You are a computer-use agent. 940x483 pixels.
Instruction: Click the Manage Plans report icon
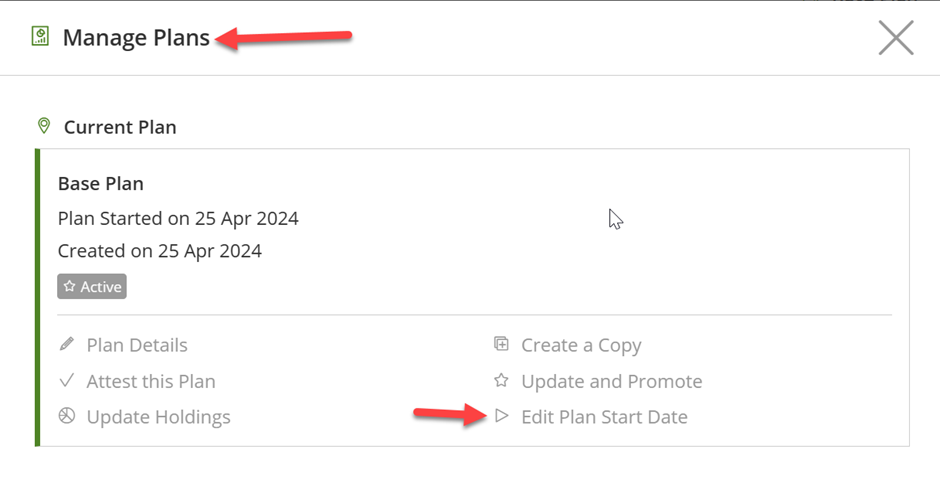point(40,36)
